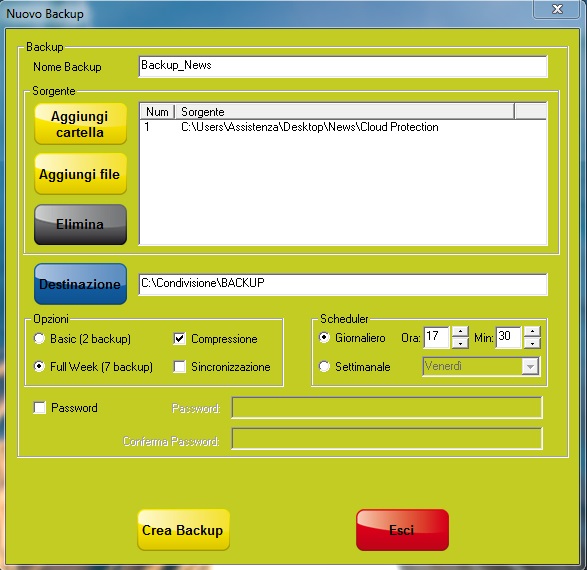Image resolution: width=587 pixels, height=570 pixels.
Task: Enable the Sincronizzazione checkbox
Action: click(x=180, y=366)
